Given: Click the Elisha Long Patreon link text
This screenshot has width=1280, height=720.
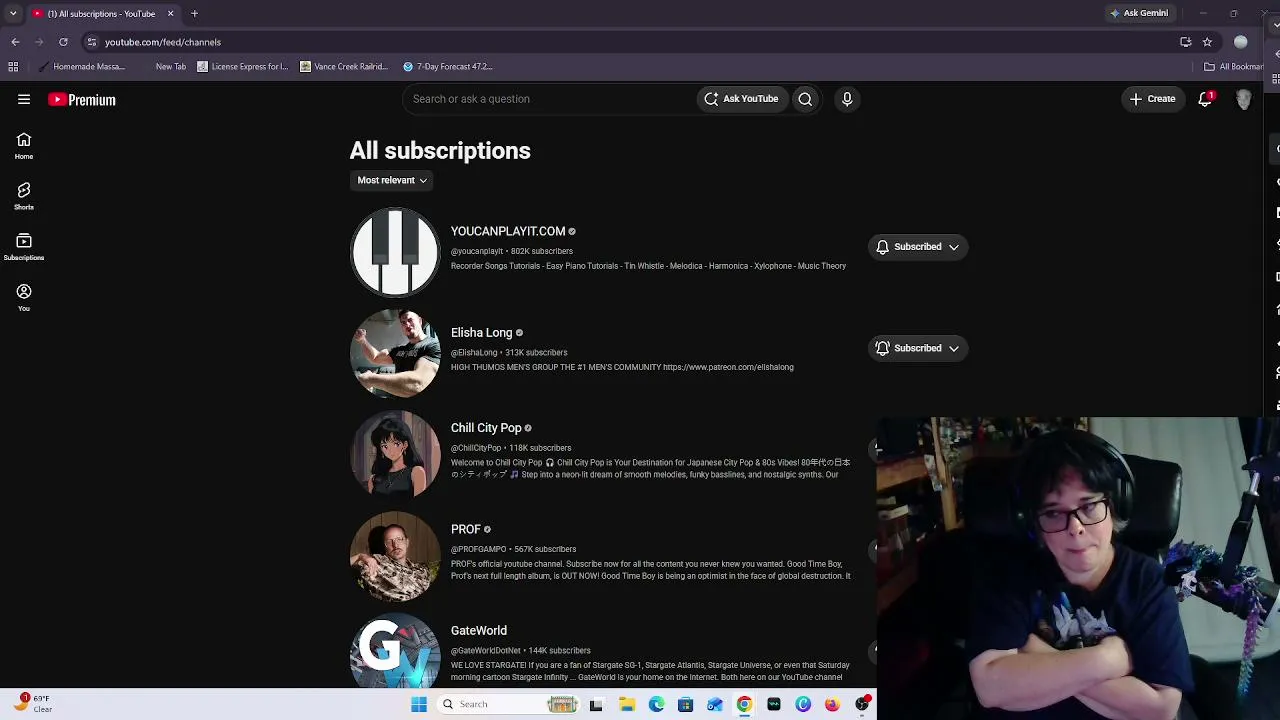Looking at the screenshot, I should tap(728, 367).
